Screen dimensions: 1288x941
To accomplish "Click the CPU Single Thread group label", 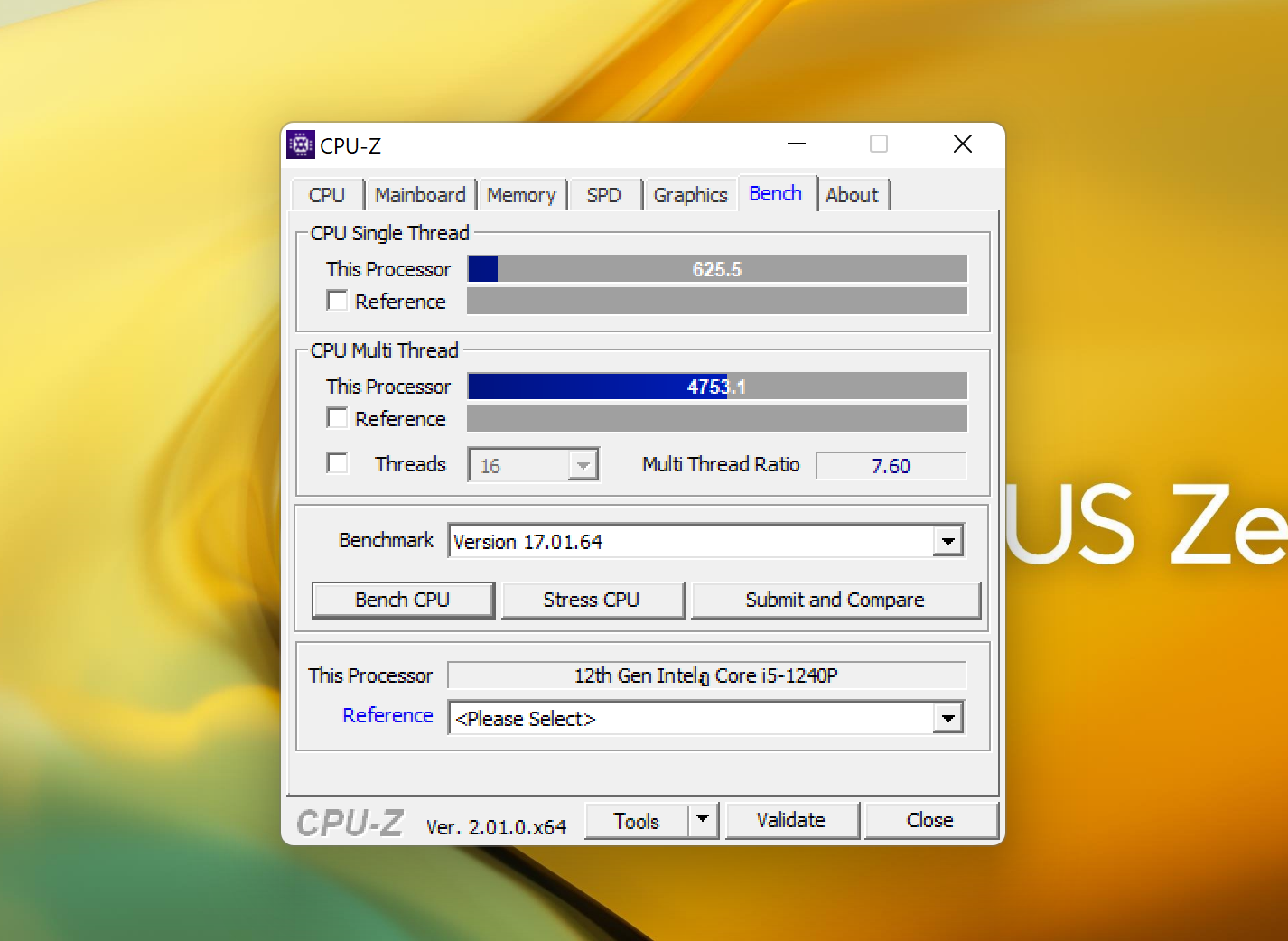I will coord(390,233).
